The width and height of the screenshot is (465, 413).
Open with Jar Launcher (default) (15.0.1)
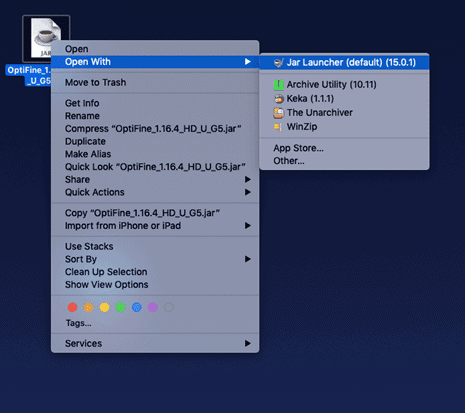click(344, 63)
